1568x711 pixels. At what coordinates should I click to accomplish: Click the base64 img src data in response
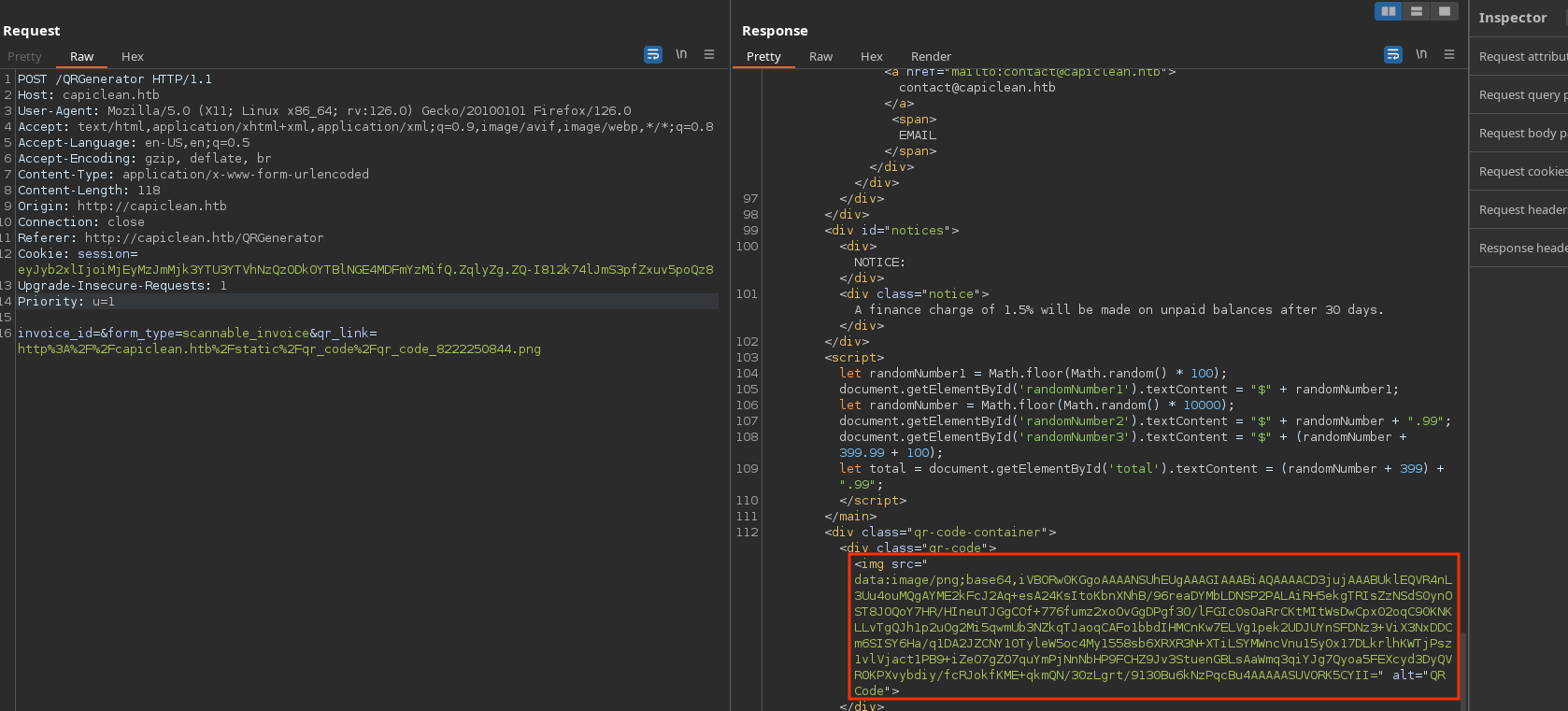pyautogui.click(x=1153, y=628)
